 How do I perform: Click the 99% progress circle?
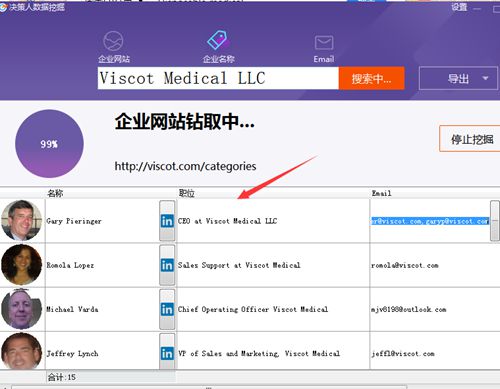tap(49, 144)
